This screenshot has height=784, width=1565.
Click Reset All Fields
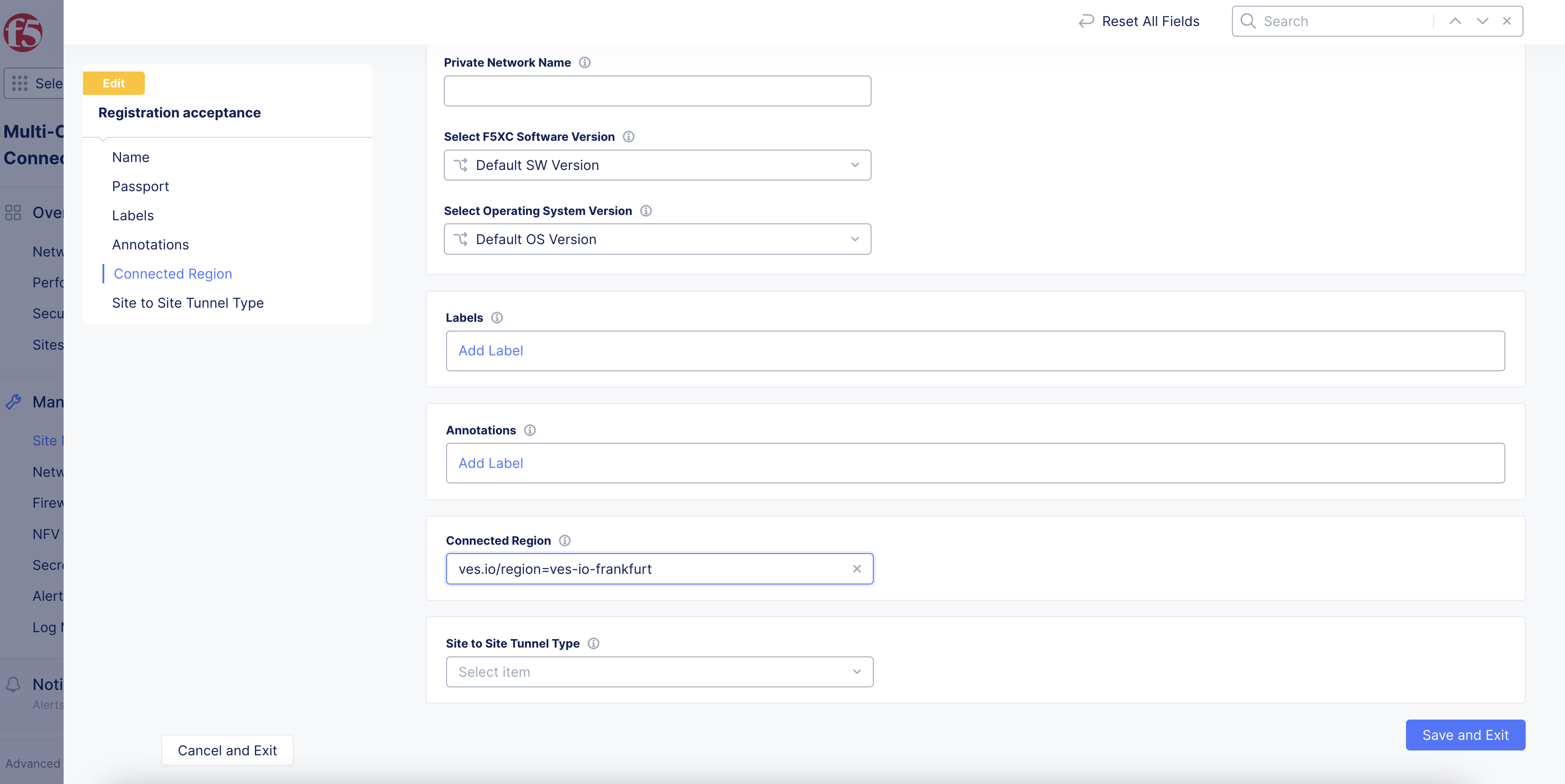coord(1139,21)
